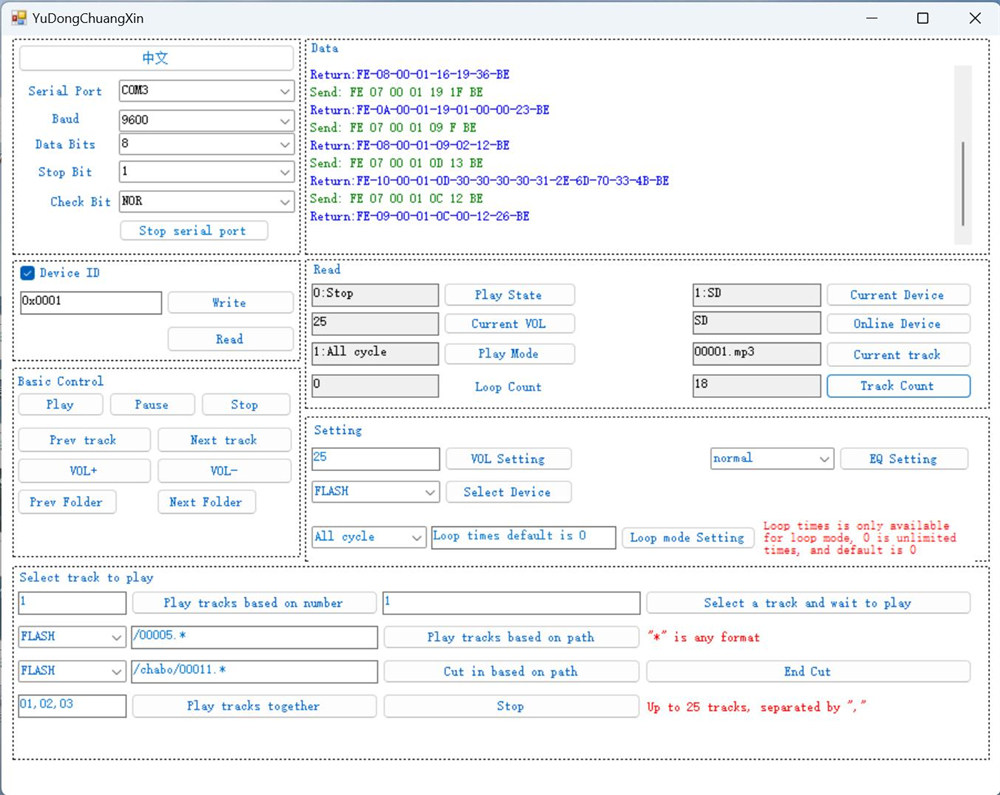Open the EQ normal dropdown
1000x795 pixels.
tap(771, 459)
